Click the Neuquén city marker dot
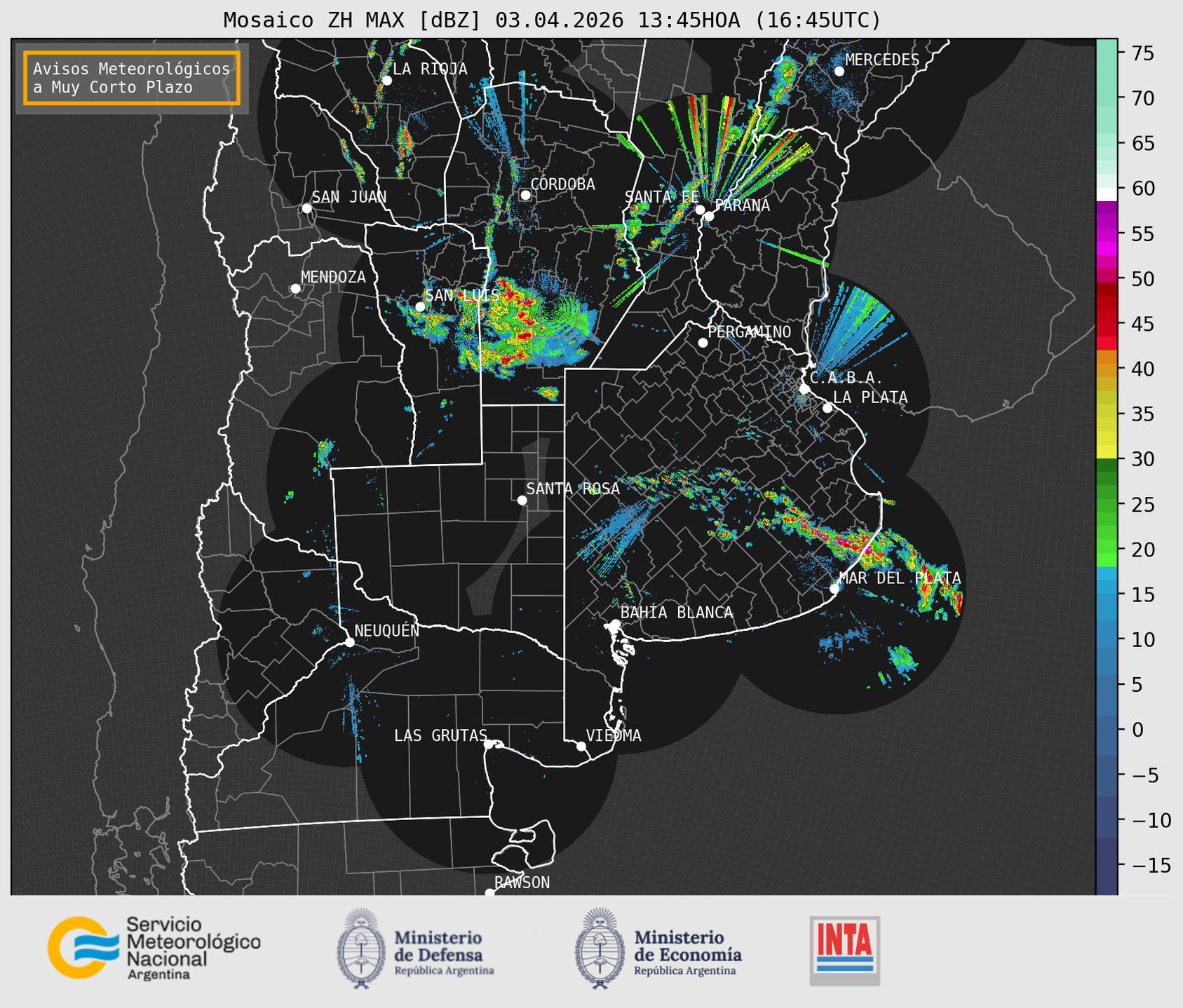 pyautogui.click(x=349, y=642)
